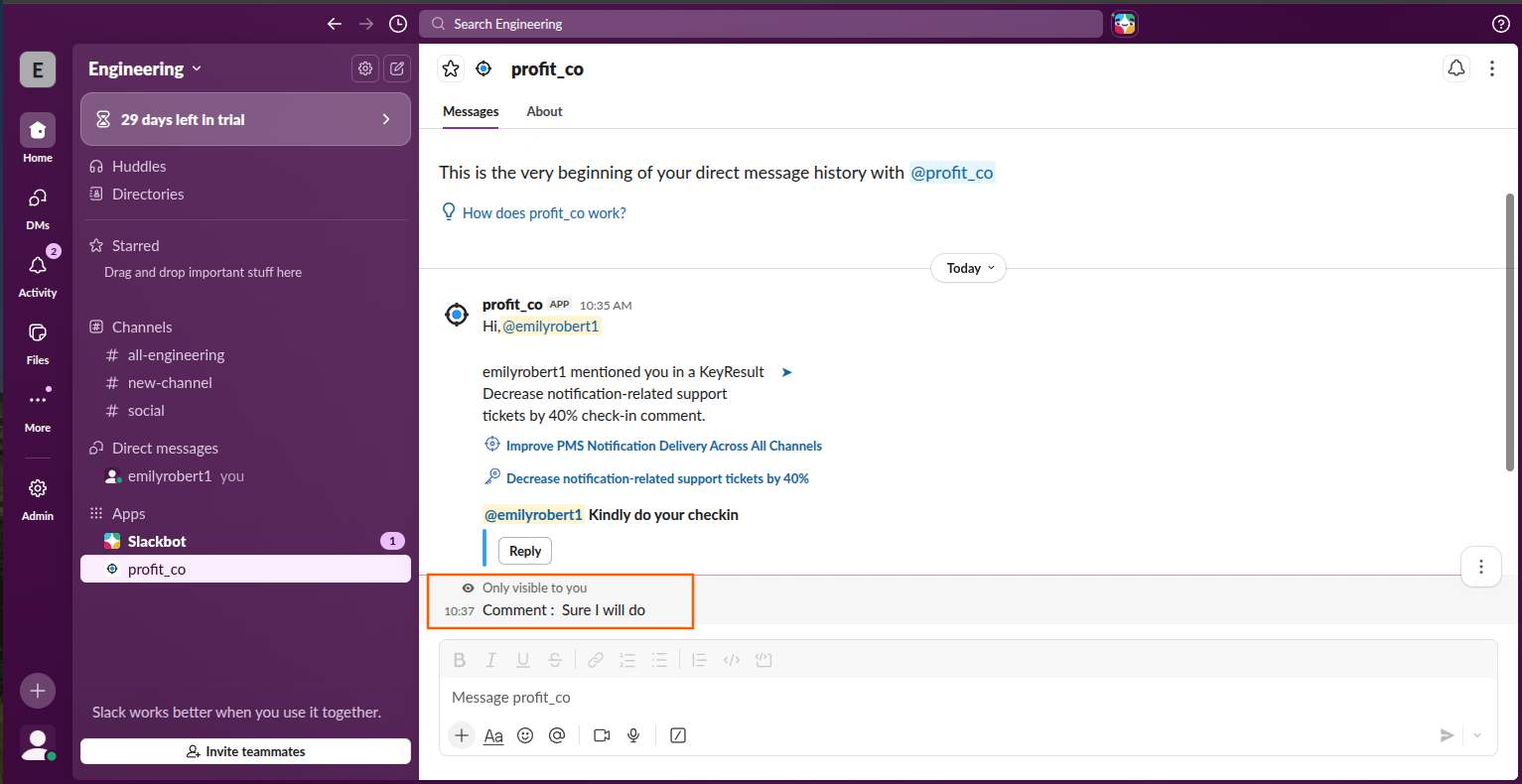Open send options dropdown arrow

click(x=1477, y=735)
